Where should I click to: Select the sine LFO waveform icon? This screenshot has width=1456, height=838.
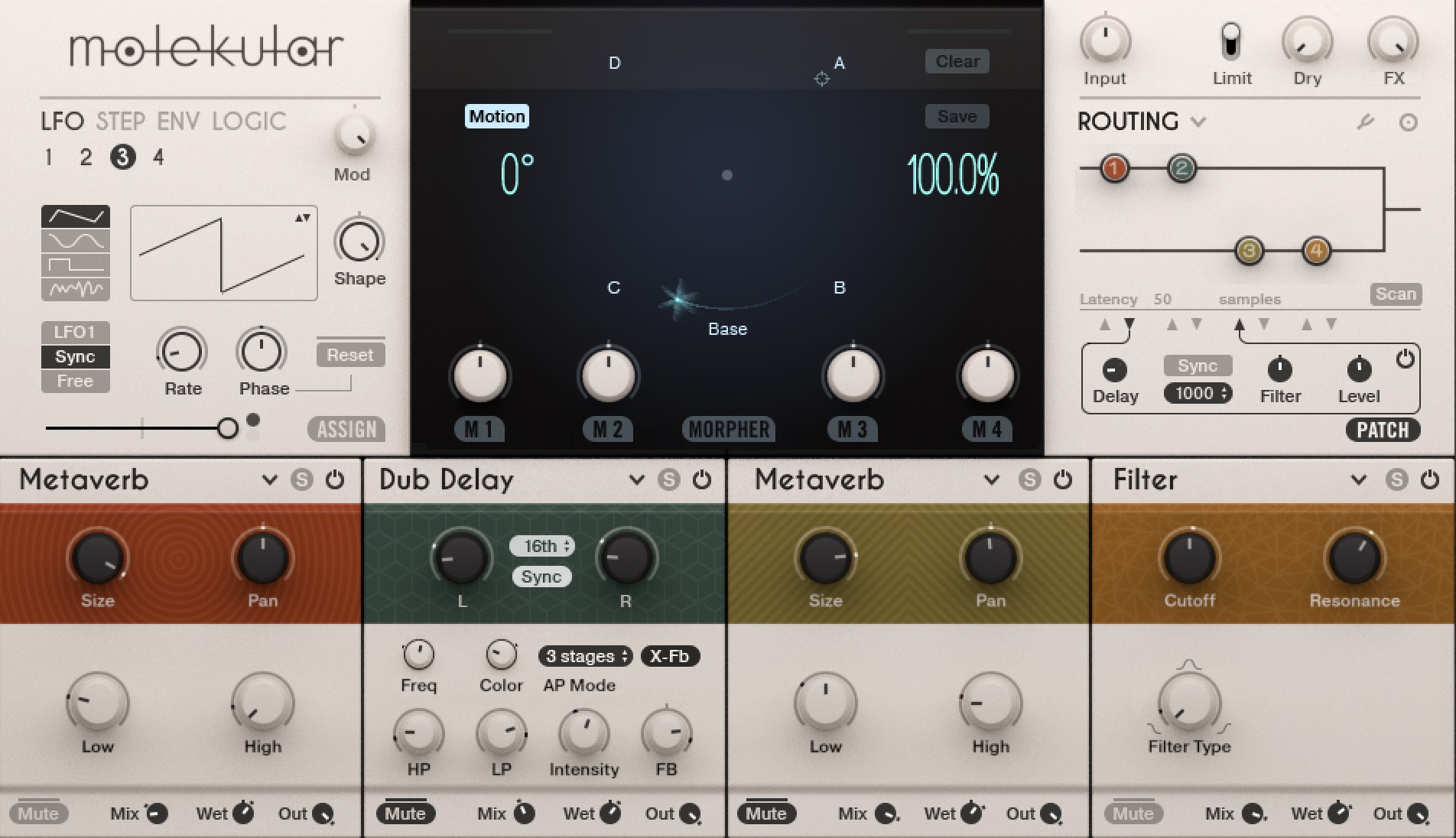click(76, 242)
